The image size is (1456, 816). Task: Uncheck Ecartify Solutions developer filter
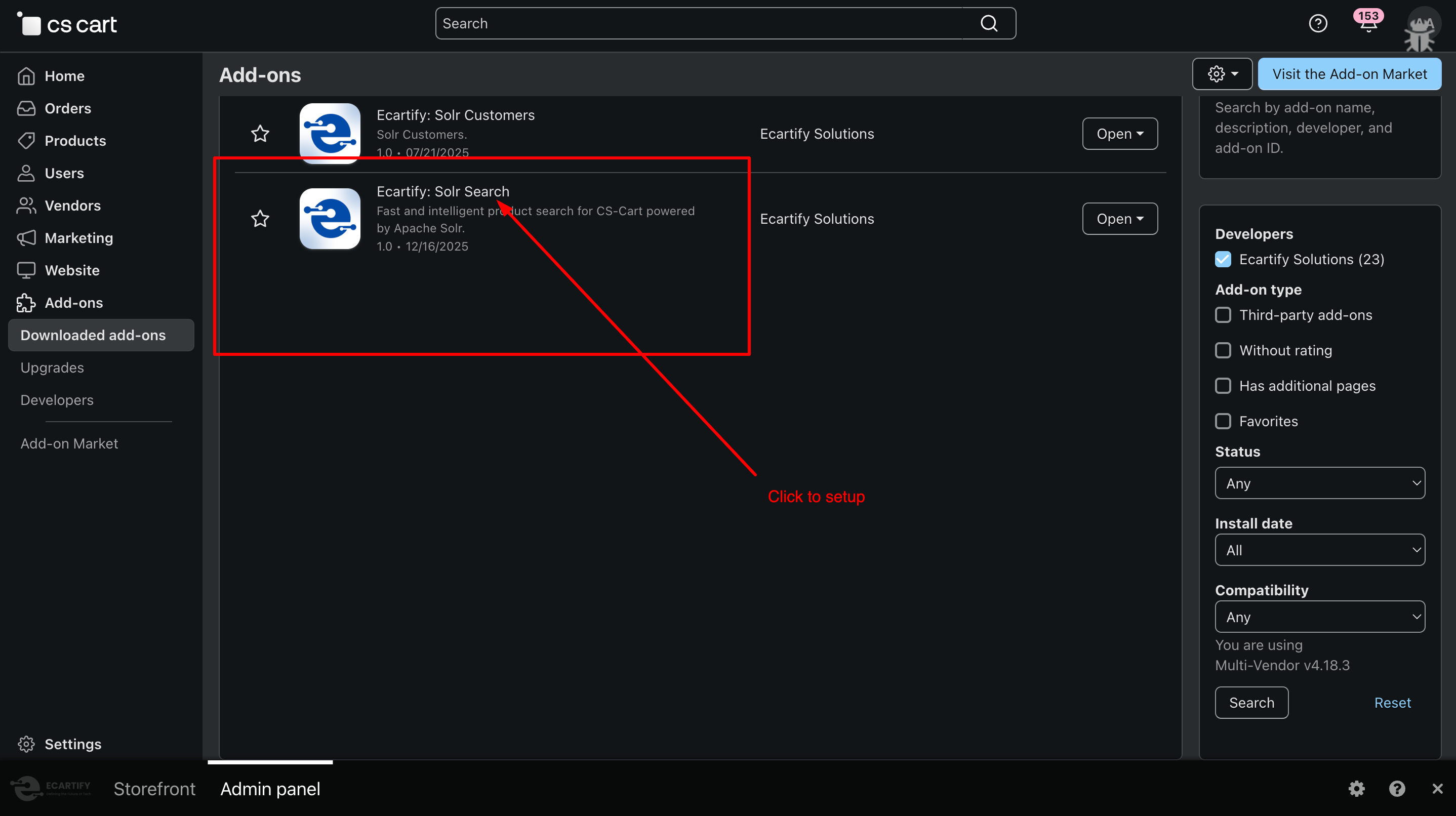click(x=1223, y=259)
